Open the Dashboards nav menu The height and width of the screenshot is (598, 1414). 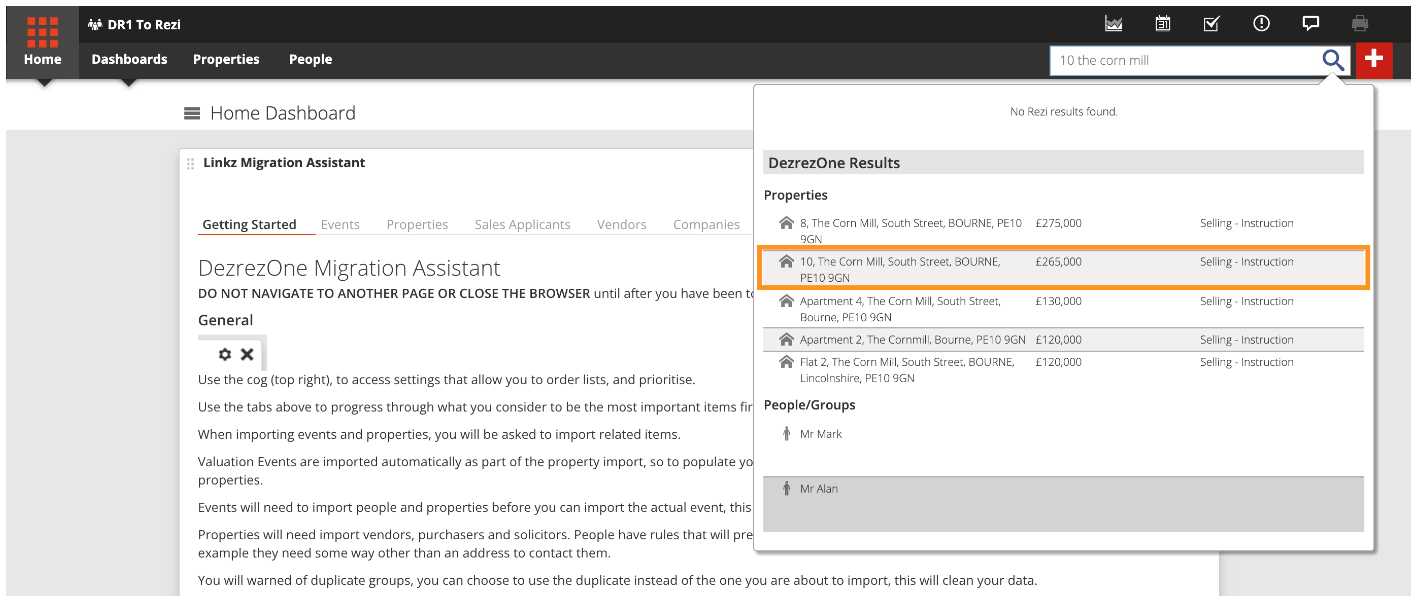[129, 59]
